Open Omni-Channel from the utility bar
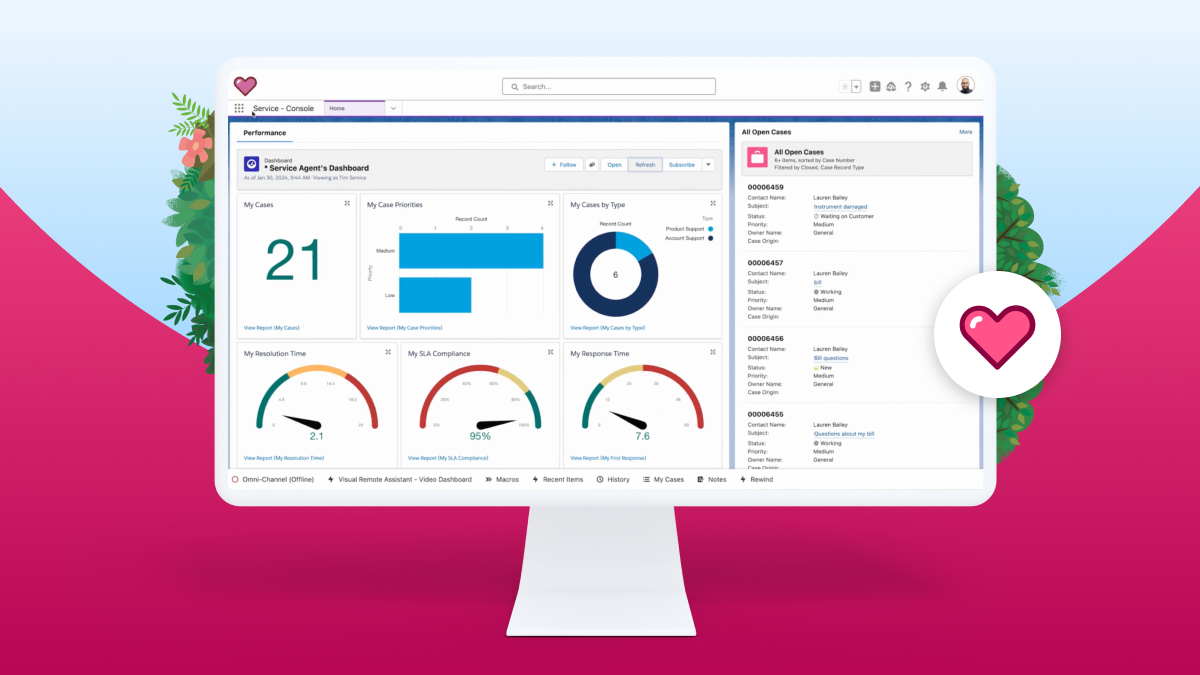 pos(280,479)
